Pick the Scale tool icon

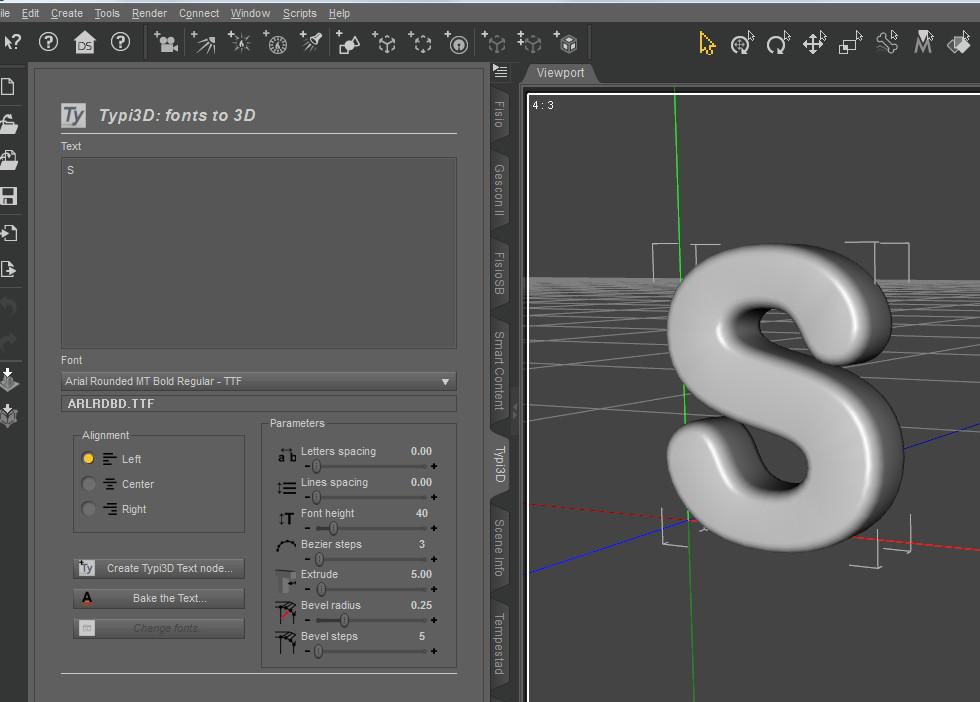coord(850,43)
